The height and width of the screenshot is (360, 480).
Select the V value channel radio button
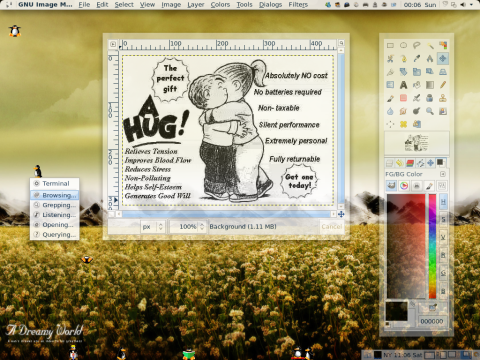(x=443, y=237)
